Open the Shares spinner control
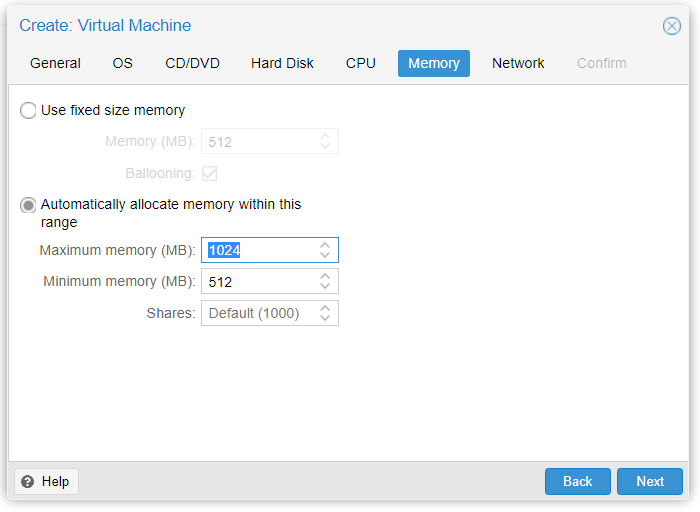700x512 pixels. [325, 313]
